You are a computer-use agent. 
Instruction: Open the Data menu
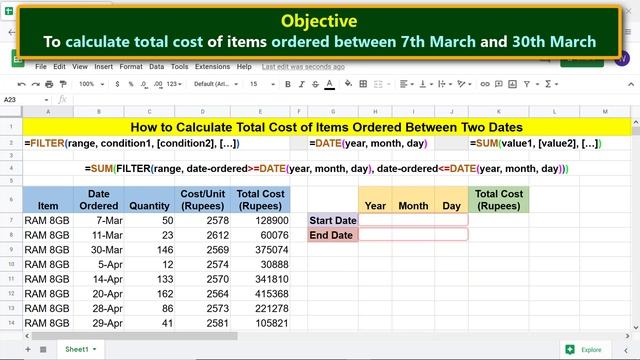[156, 67]
